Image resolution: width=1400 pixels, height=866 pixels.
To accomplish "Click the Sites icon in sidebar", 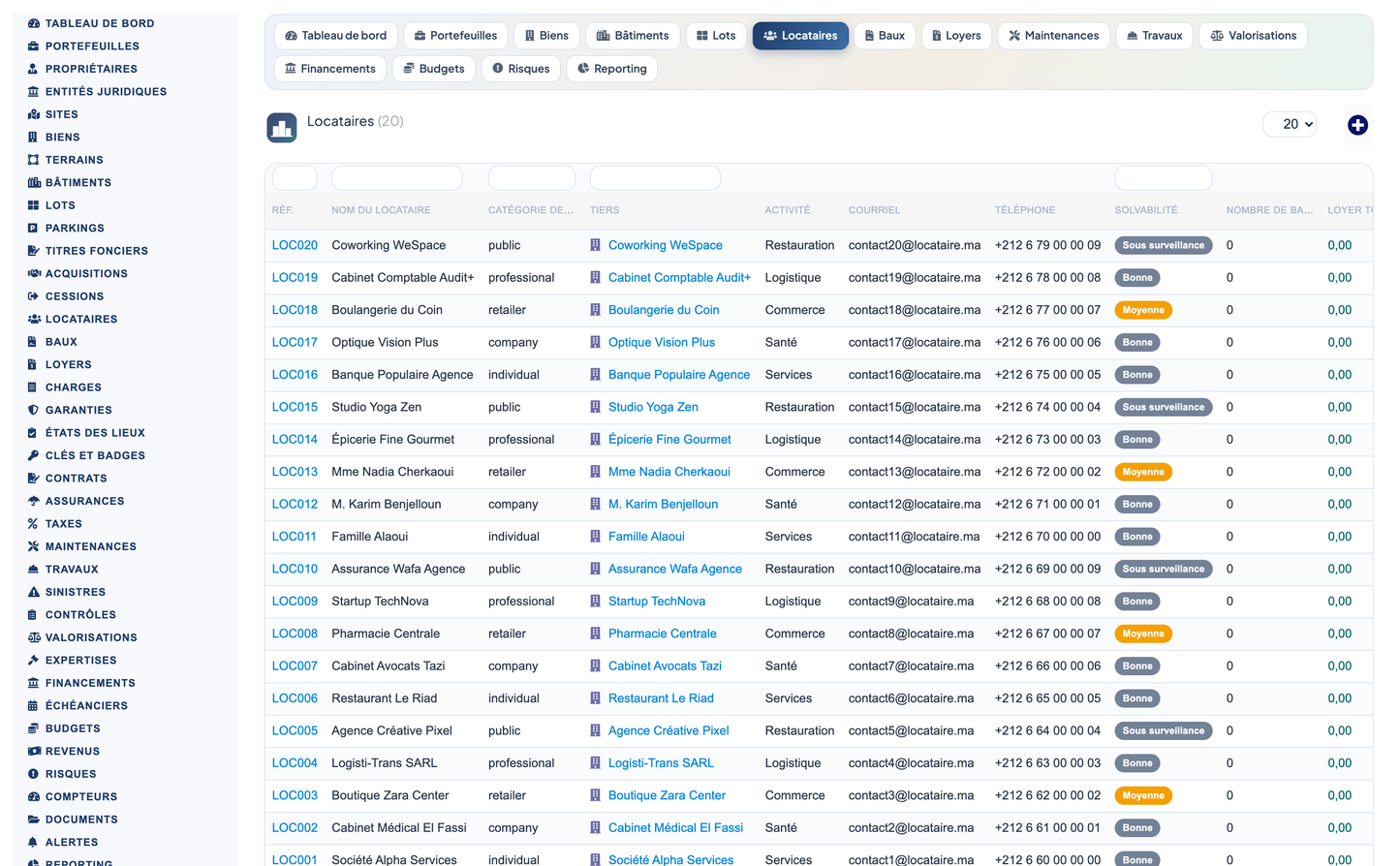I will click(34, 114).
